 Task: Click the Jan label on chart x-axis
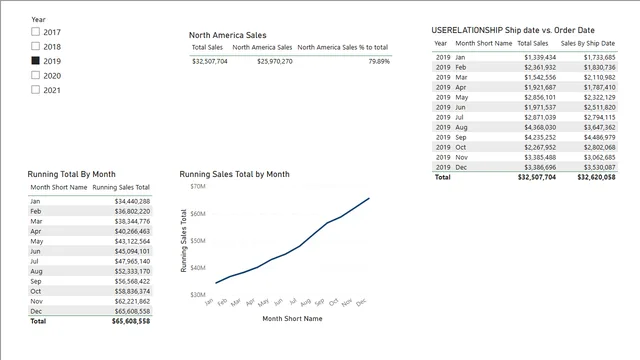point(209,302)
